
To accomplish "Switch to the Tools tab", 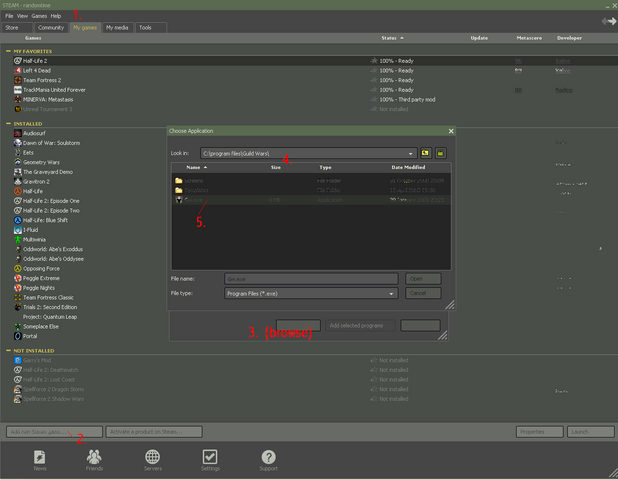I will coord(151,28).
